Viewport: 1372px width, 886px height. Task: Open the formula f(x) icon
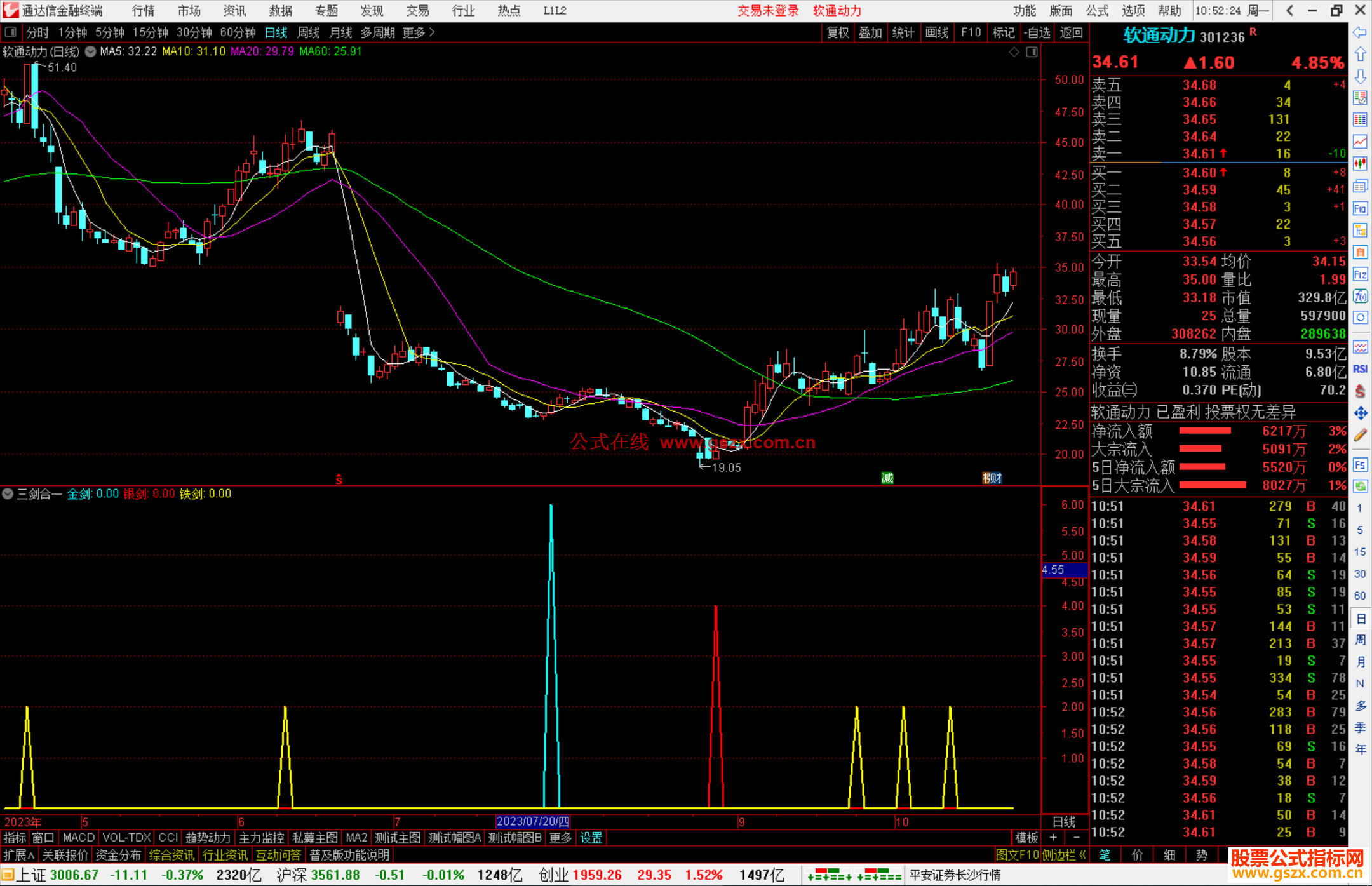[1360, 296]
